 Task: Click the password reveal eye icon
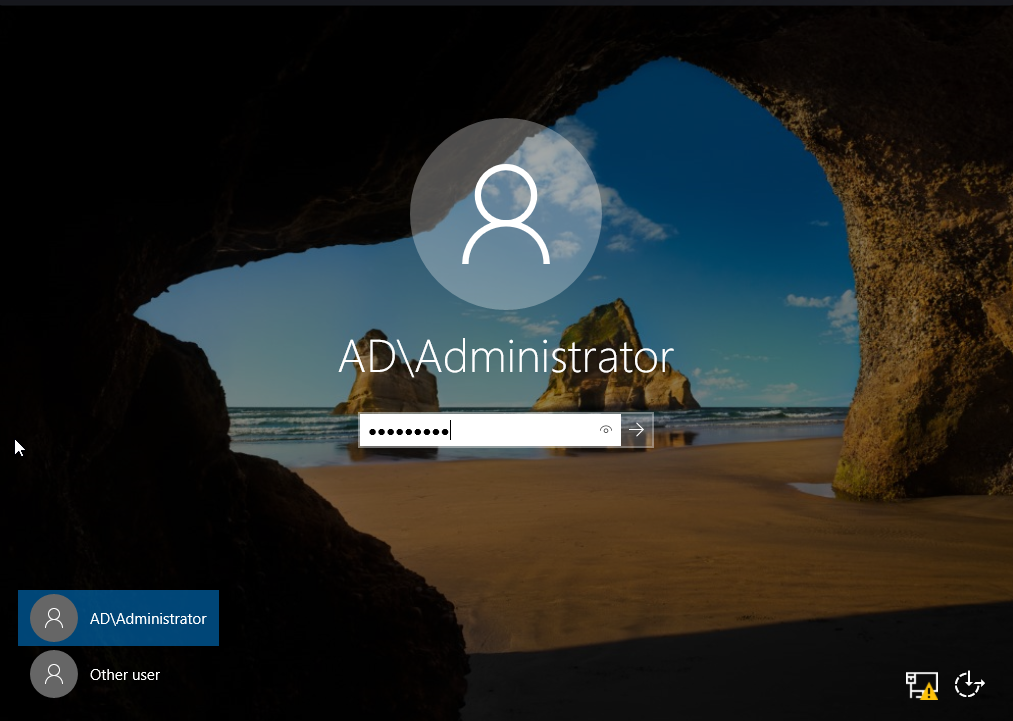pos(605,430)
